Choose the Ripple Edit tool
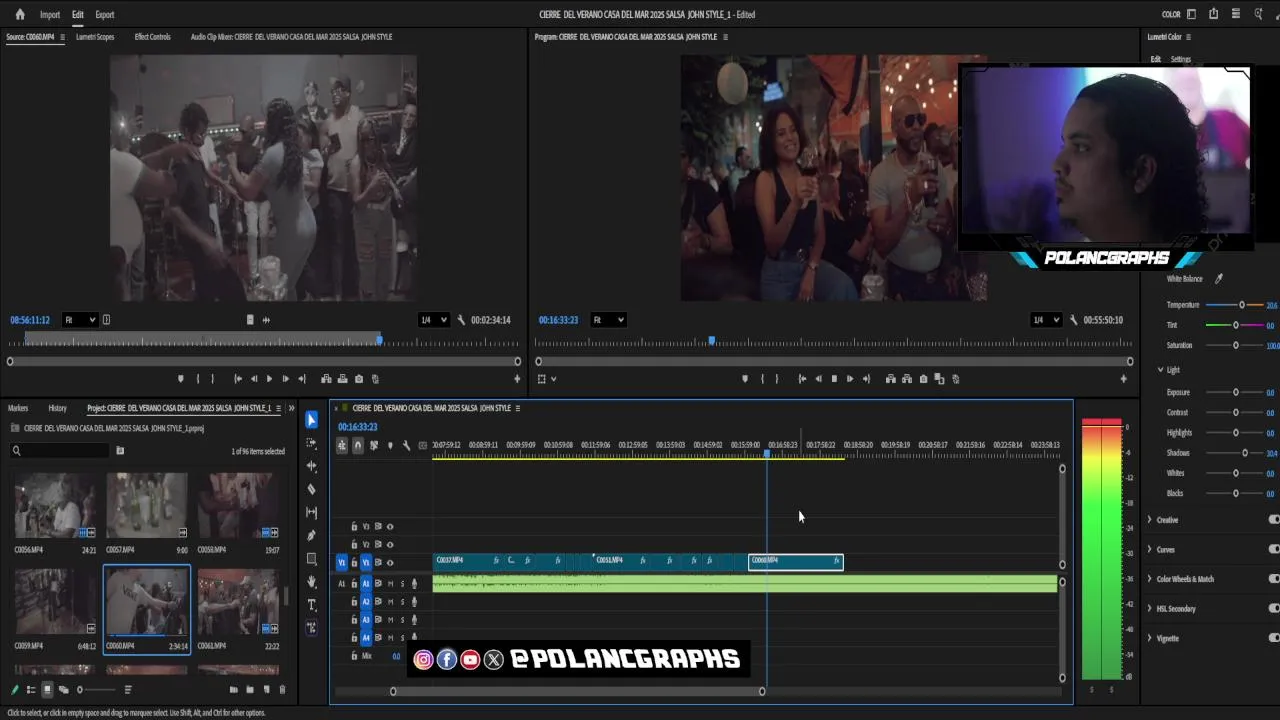 (x=311, y=466)
